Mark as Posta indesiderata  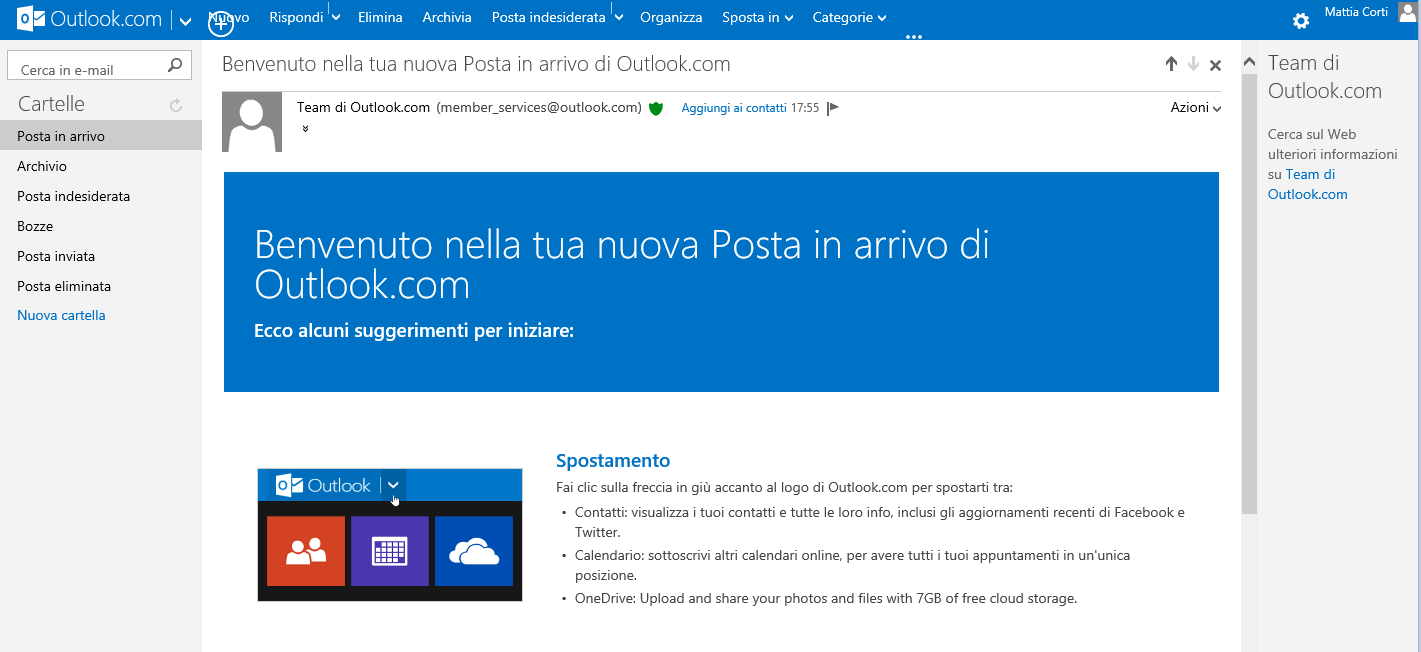click(x=549, y=17)
